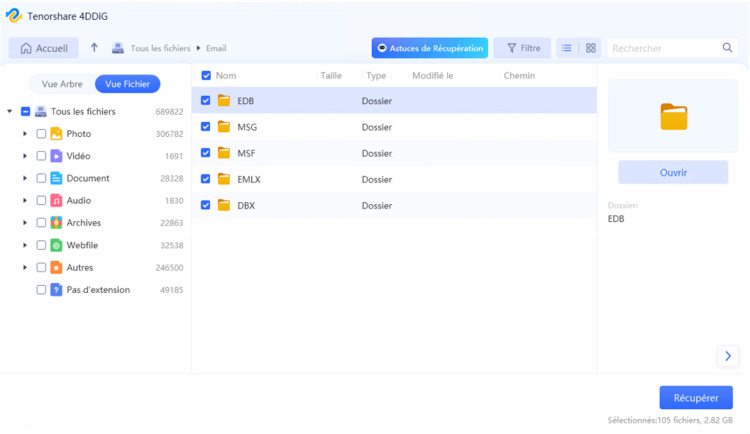Expand the Vidéo tree node
The image size is (750, 434).
25,156
